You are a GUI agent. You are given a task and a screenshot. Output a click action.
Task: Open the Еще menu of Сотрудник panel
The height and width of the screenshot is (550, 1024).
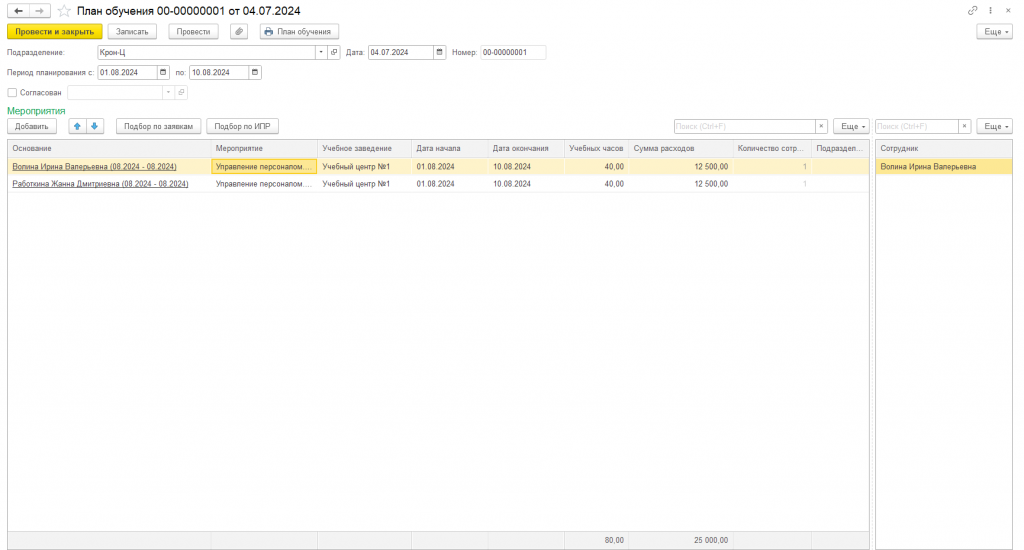pyautogui.click(x=995, y=126)
